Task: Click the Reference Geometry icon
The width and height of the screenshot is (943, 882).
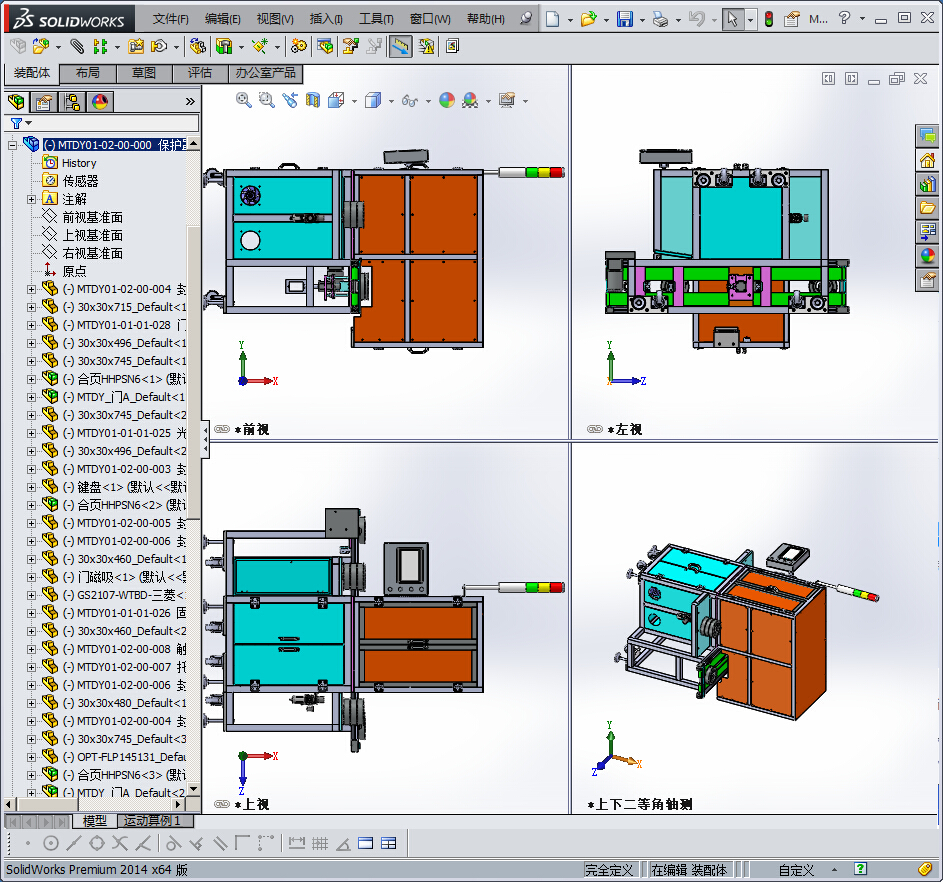Action: coord(260,46)
